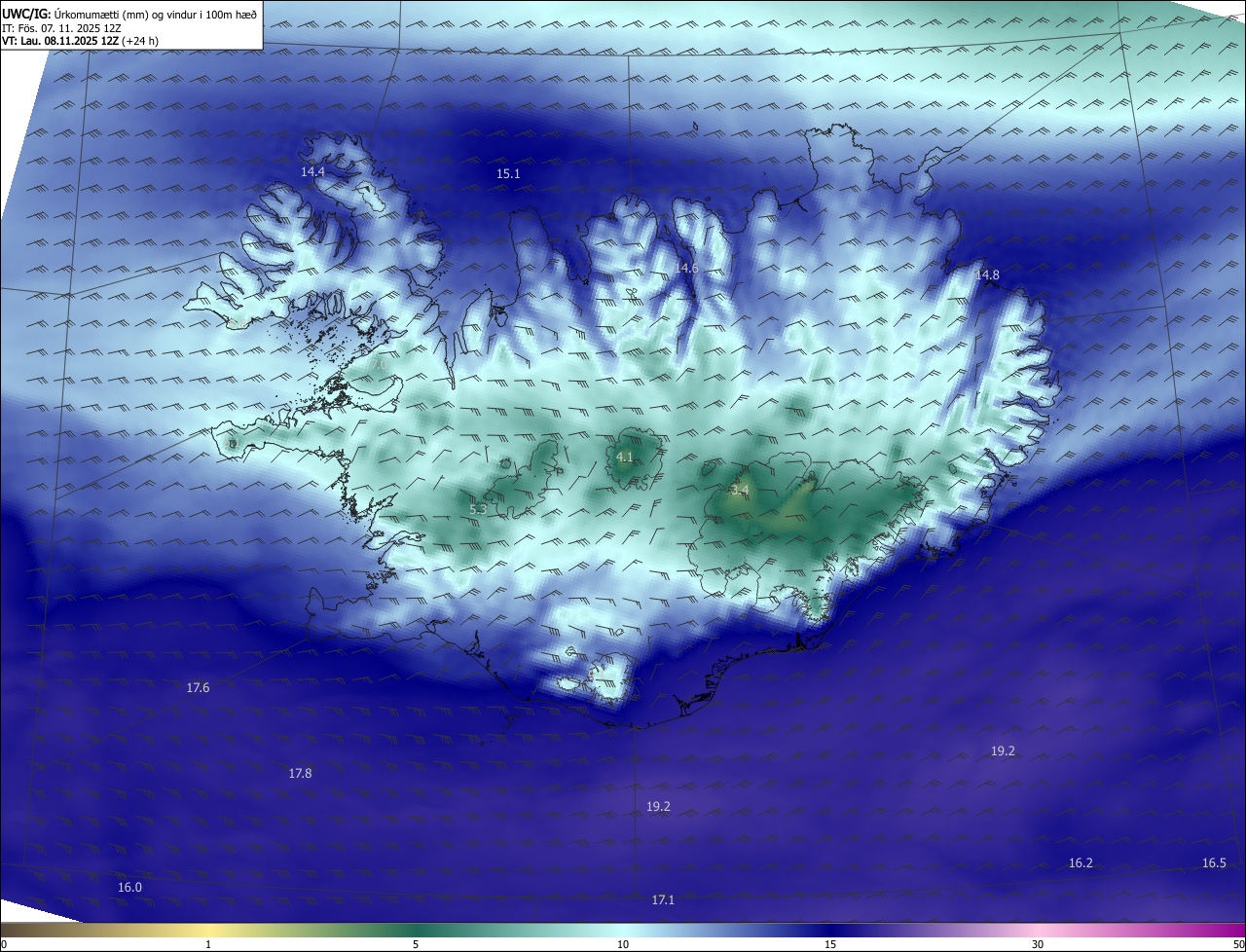This screenshot has width=1246, height=952.
Task: Click the initial time line 'IT: Fös. 07. 11. 2025 12Z'
Action: tap(61, 28)
